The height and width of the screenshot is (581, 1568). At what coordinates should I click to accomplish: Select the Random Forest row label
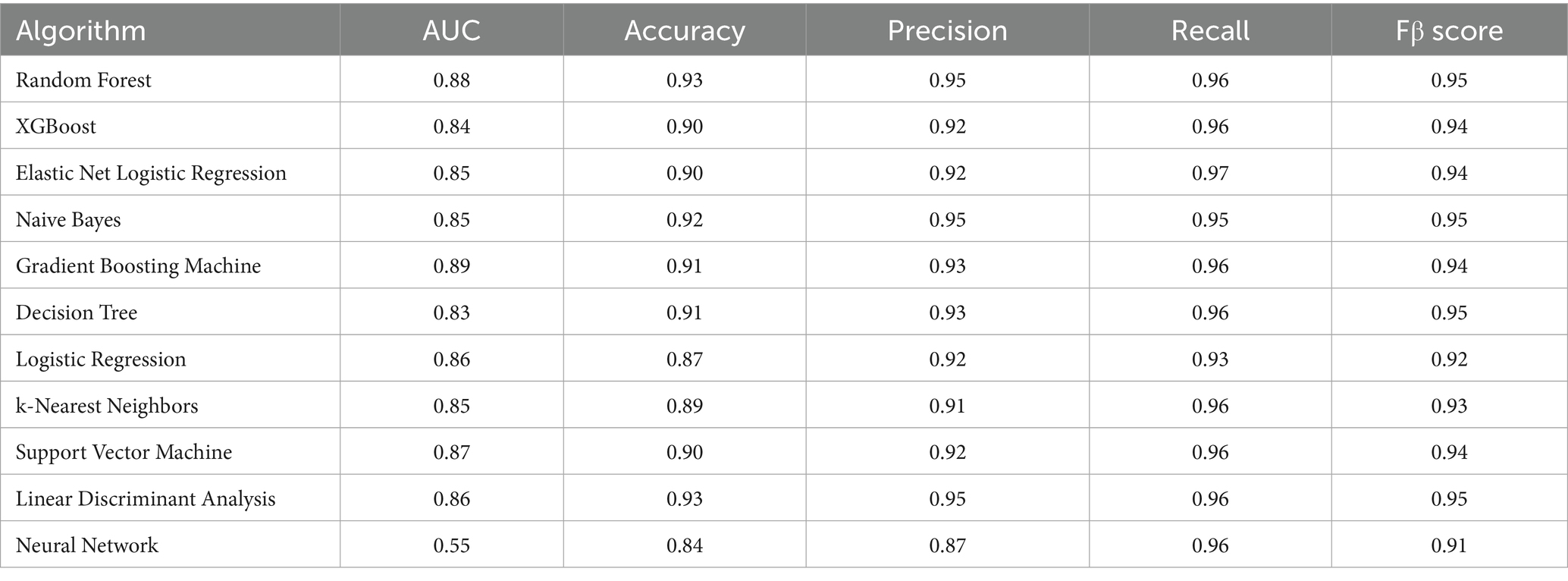pos(83,80)
